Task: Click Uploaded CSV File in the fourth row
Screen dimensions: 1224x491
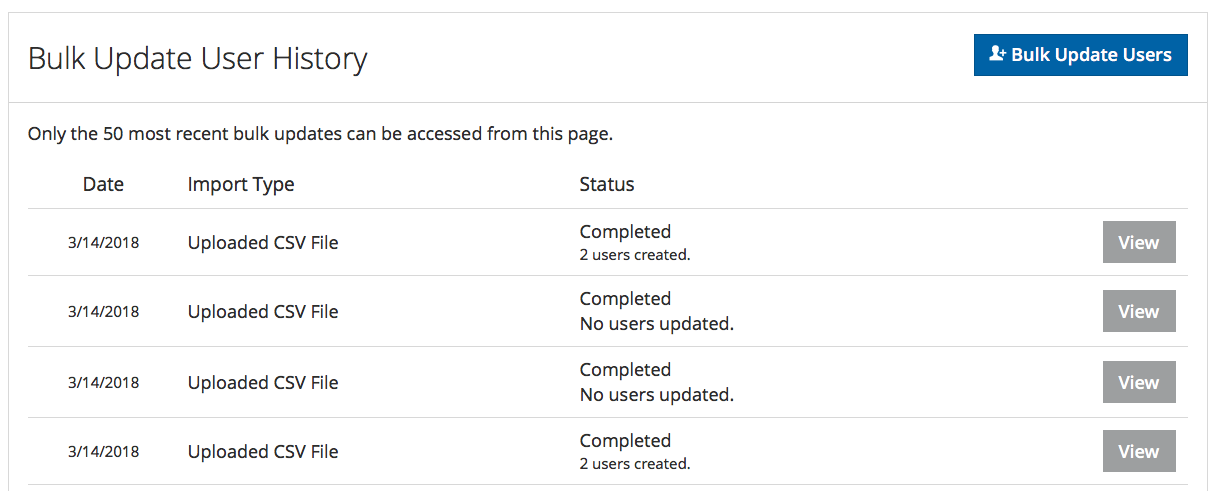Action: (263, 452)
